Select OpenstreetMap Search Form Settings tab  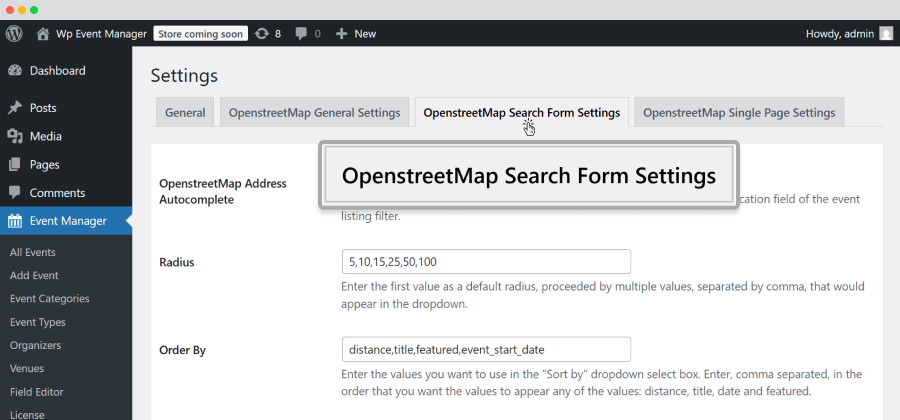[x=522, y=112]
